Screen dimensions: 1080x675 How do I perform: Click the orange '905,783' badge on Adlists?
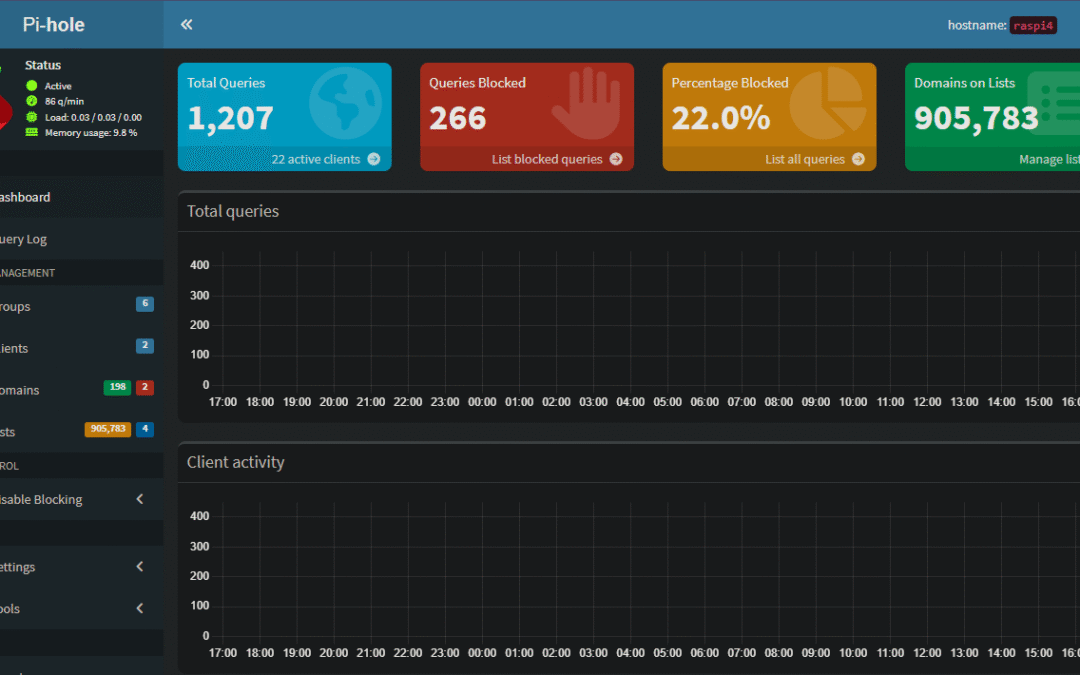click(106, 428)
